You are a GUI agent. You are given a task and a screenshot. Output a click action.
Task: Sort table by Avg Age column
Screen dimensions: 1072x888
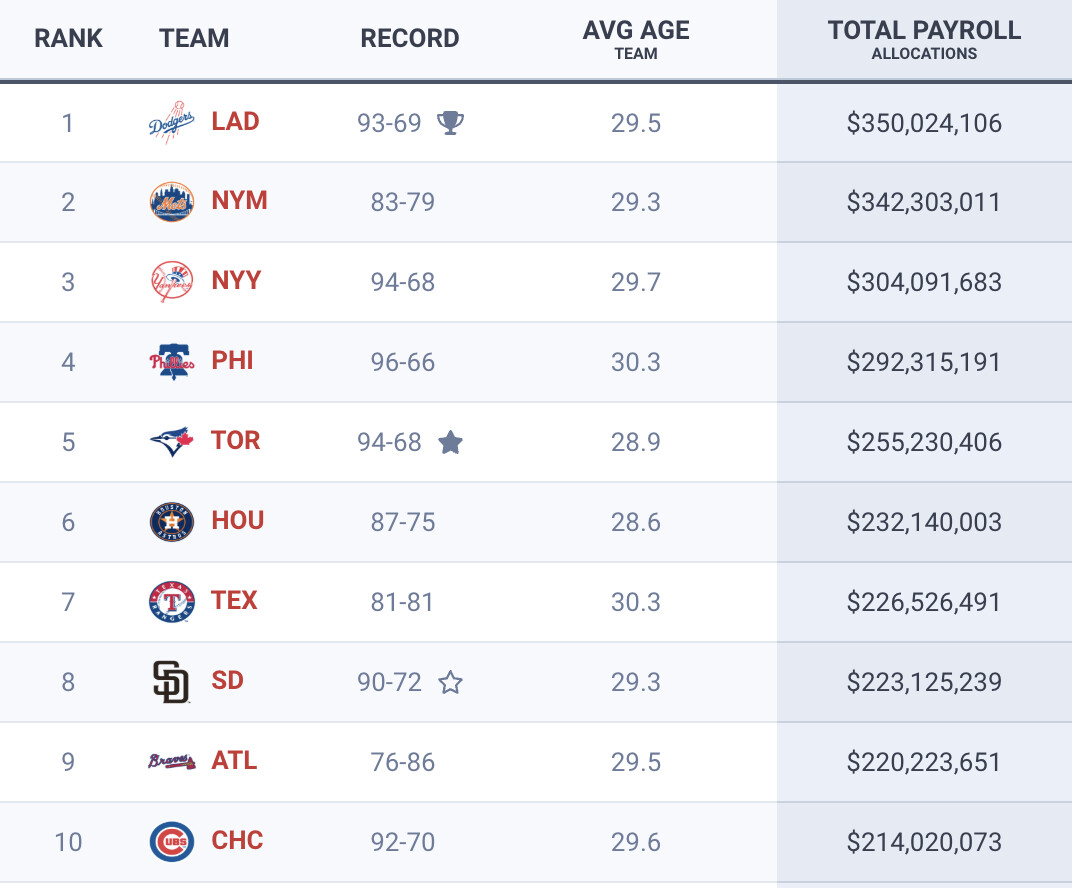(x=636, y=39)
